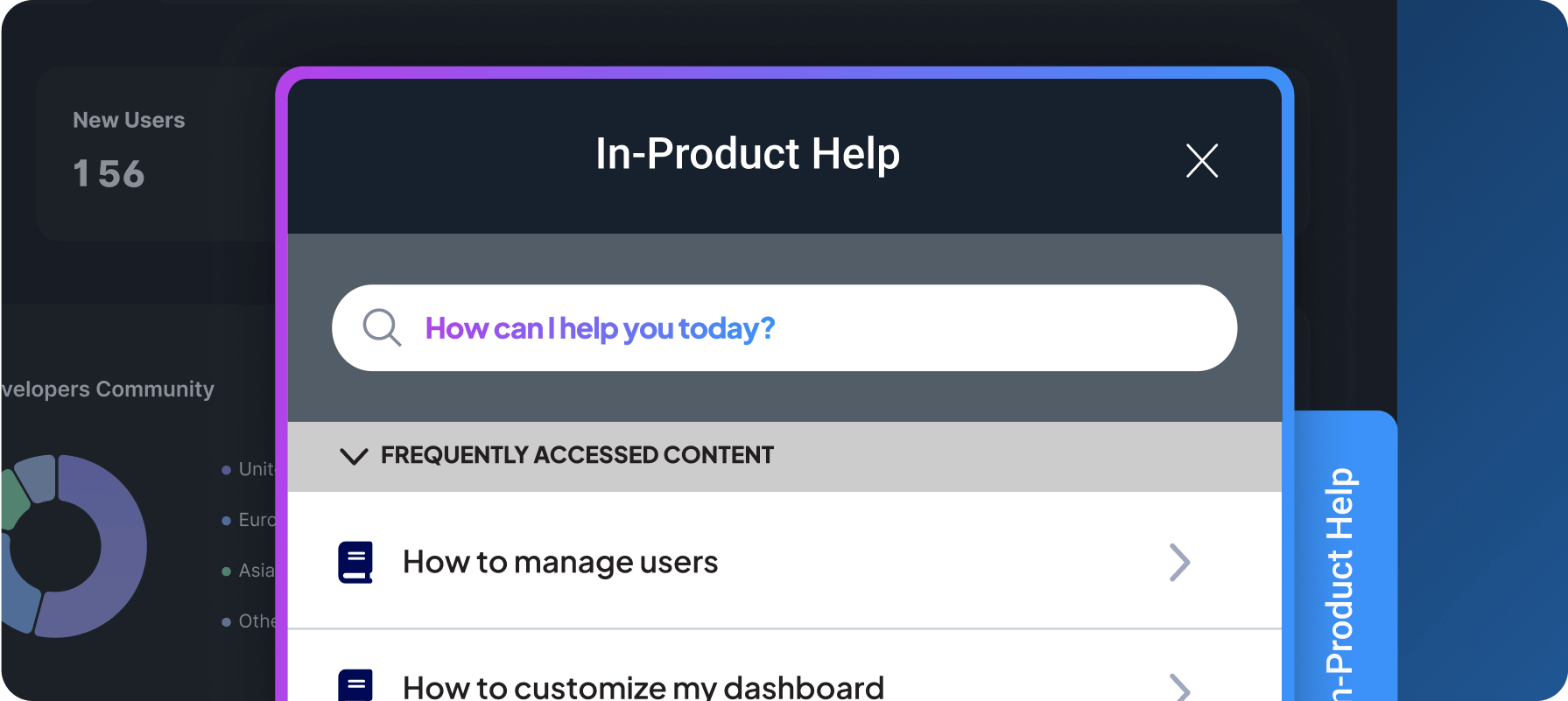Open the How to manage users article
The height and width of the screenshot is (701, 1568).
pyautogui.click(x=560, y=562)
